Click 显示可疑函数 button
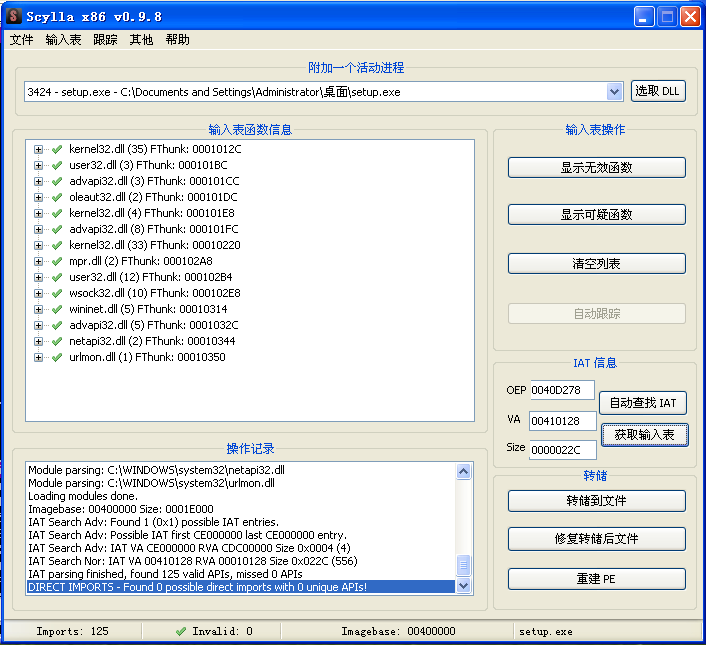 coord(597,215)
